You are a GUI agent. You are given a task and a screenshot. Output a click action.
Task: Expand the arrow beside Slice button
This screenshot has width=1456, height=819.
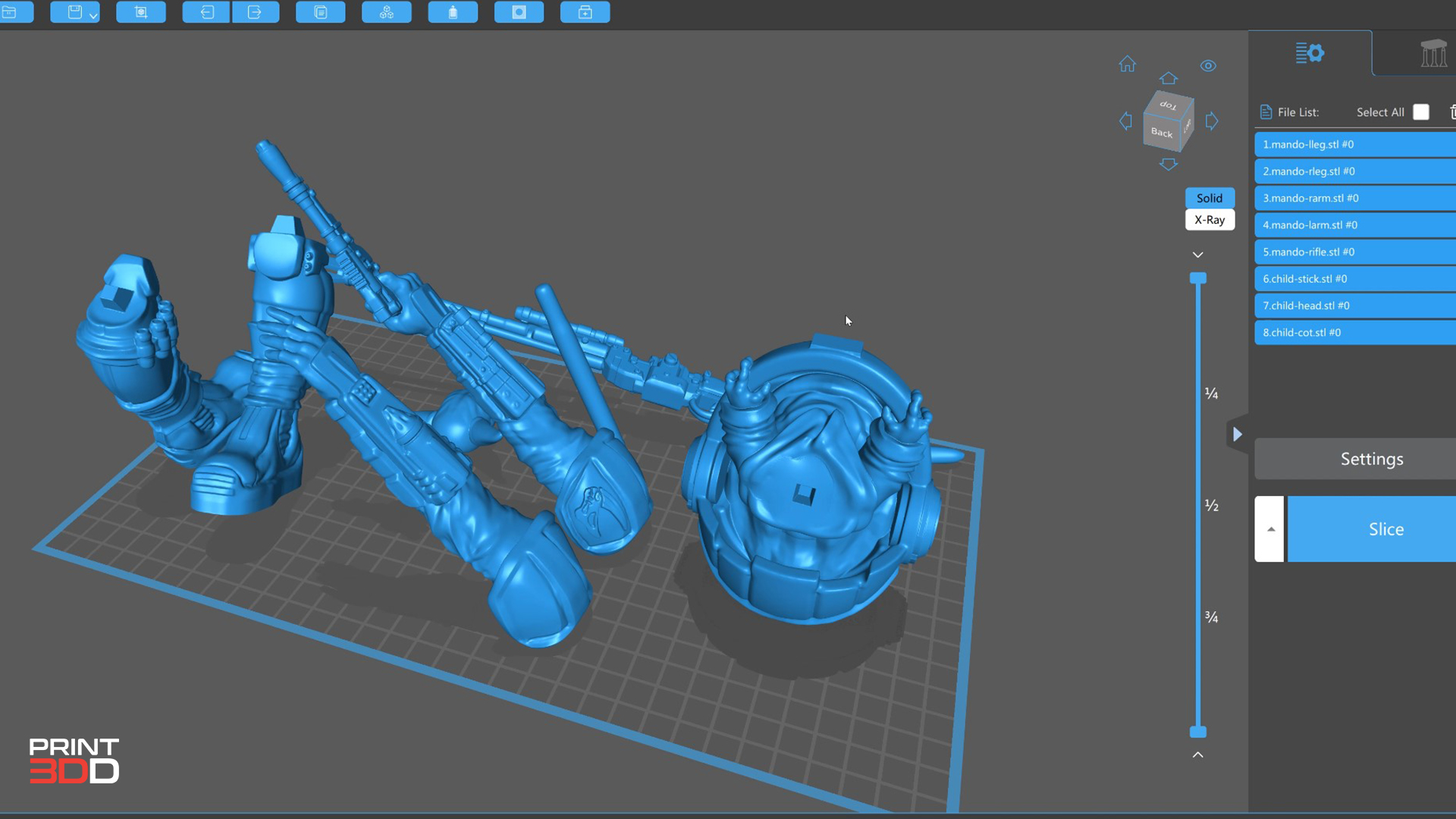(1270, 529)
